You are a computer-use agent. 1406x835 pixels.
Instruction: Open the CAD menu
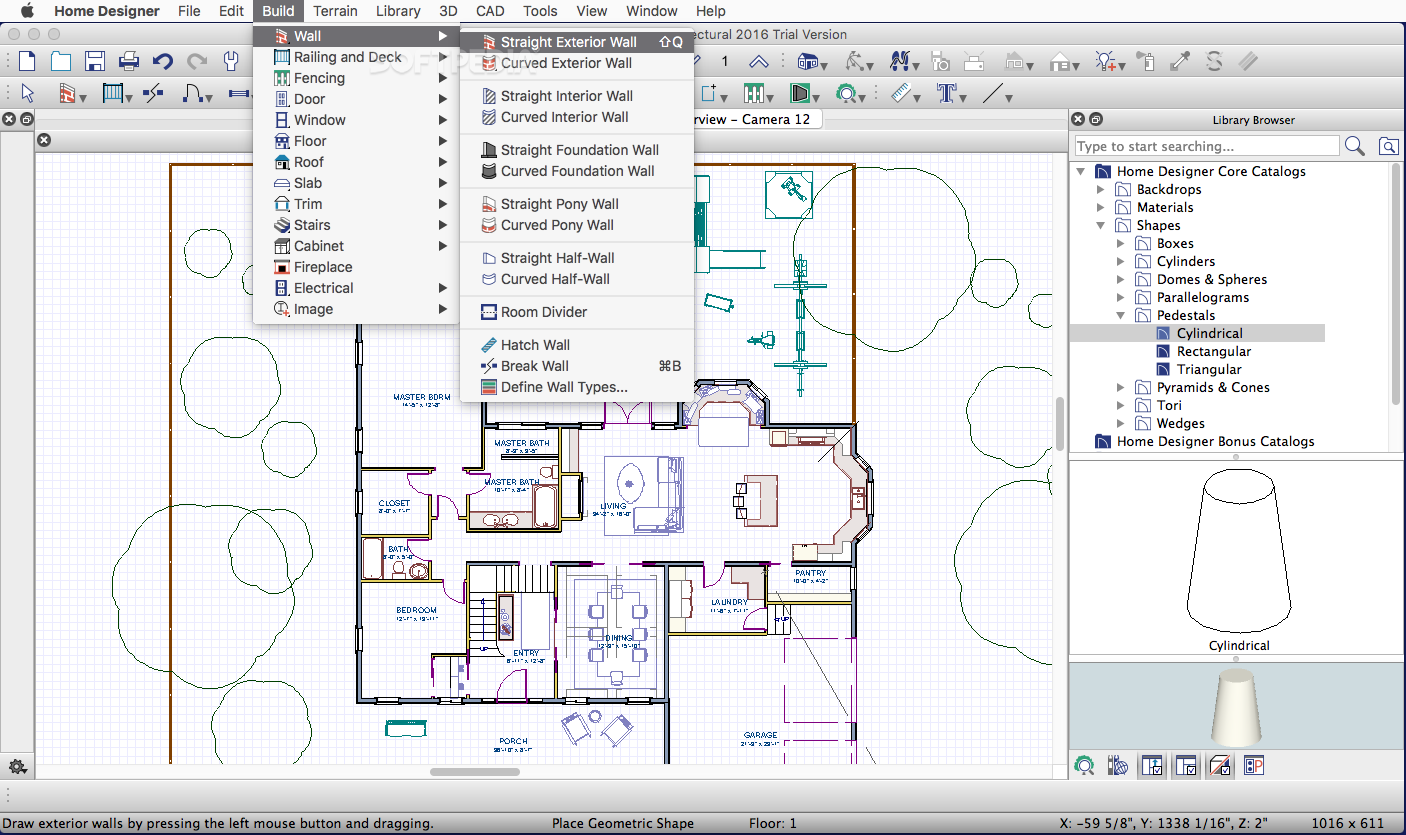click(x=490, y=11)
